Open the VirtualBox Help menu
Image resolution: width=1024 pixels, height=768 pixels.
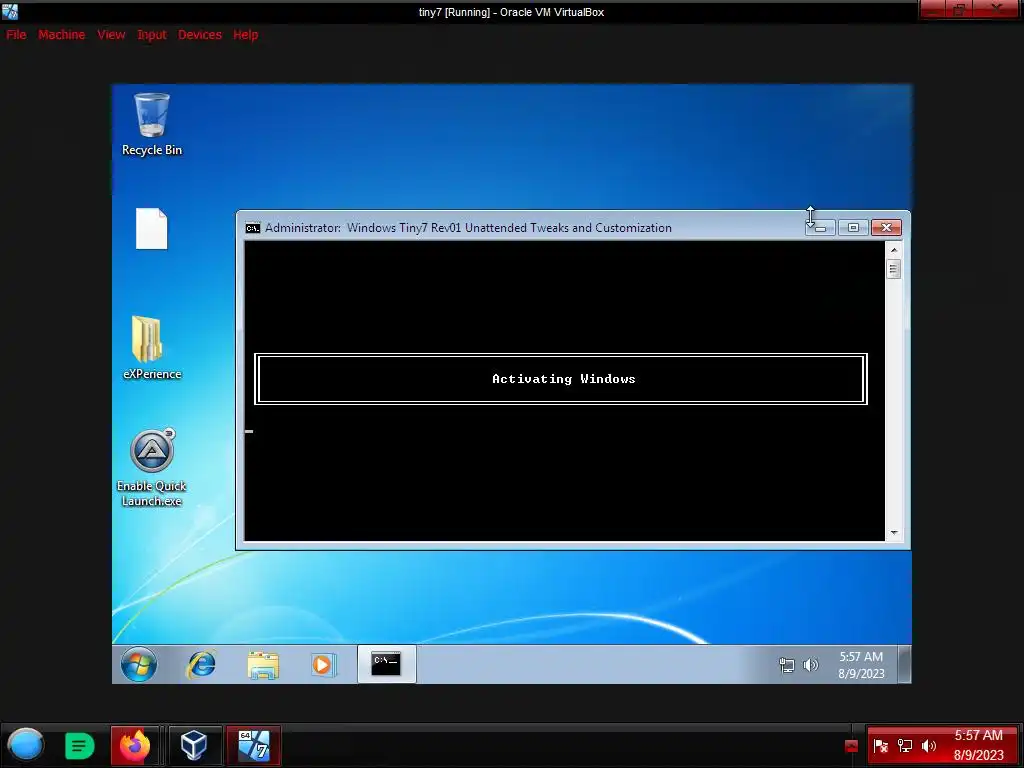pyautogui.click(x=246, y=35)
